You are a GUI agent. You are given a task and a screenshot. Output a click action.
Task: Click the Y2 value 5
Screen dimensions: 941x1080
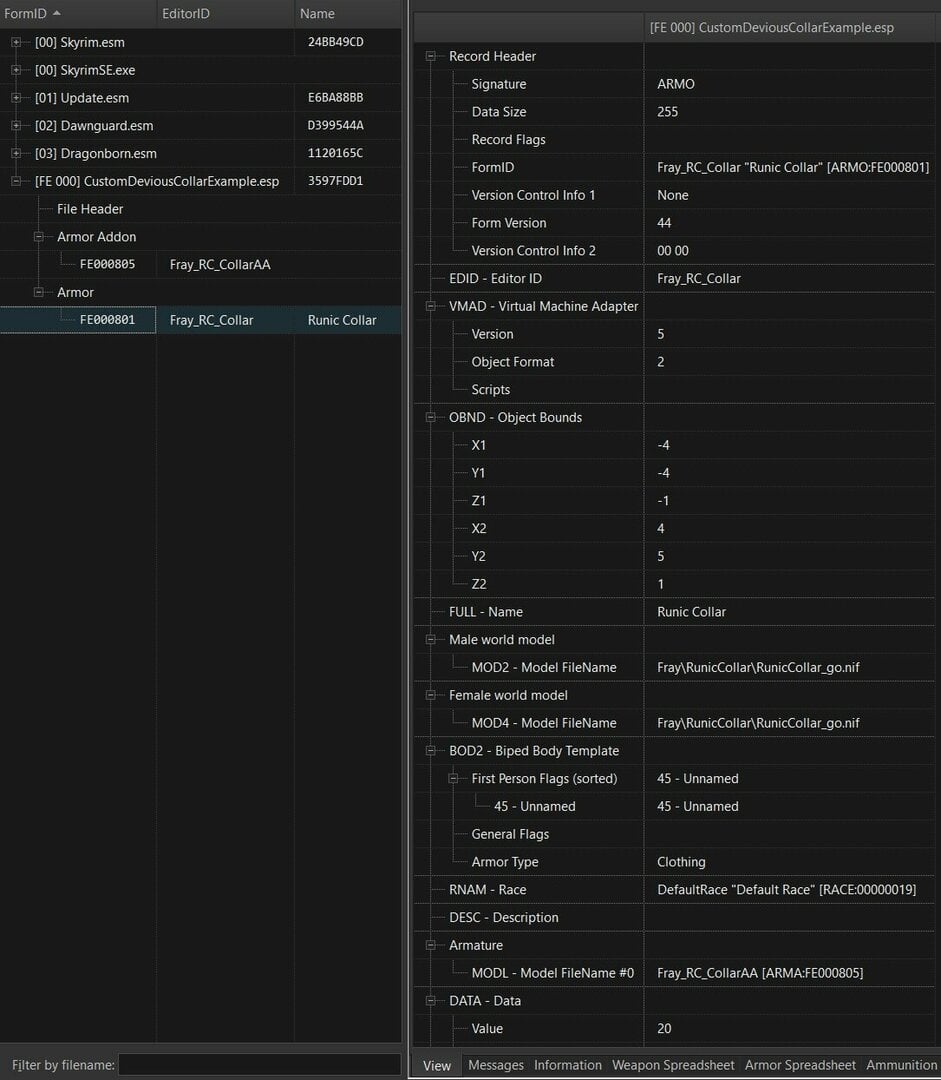pyautogui.click(x=661, y=556)
